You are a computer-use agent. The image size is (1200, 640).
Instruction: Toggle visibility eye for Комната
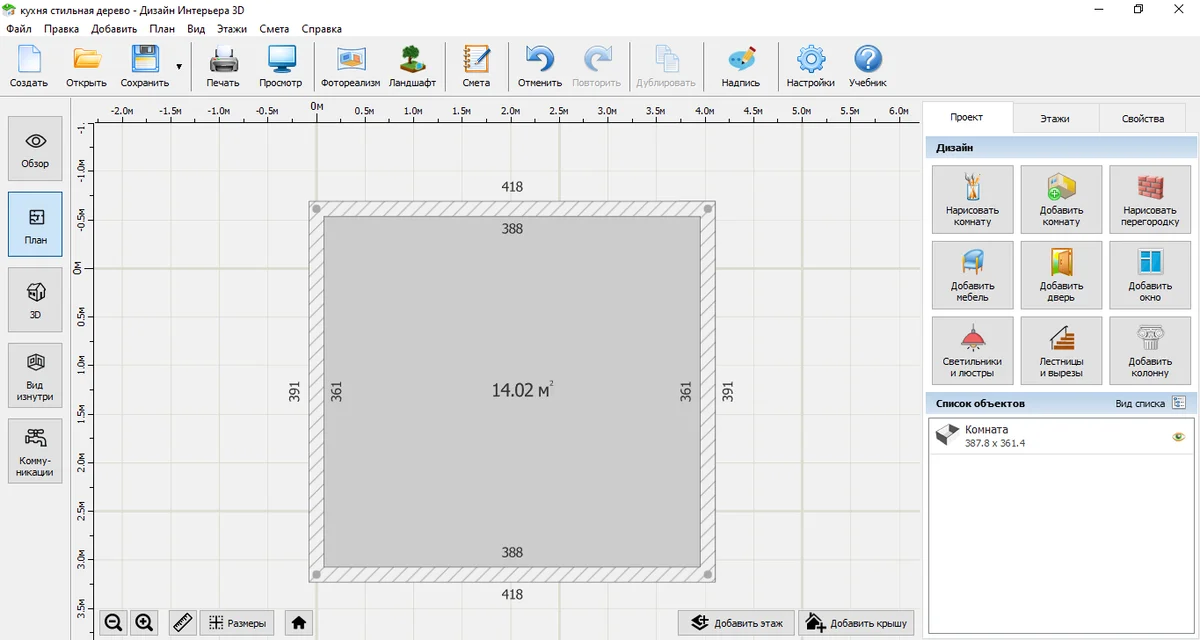pos(1178,437)
